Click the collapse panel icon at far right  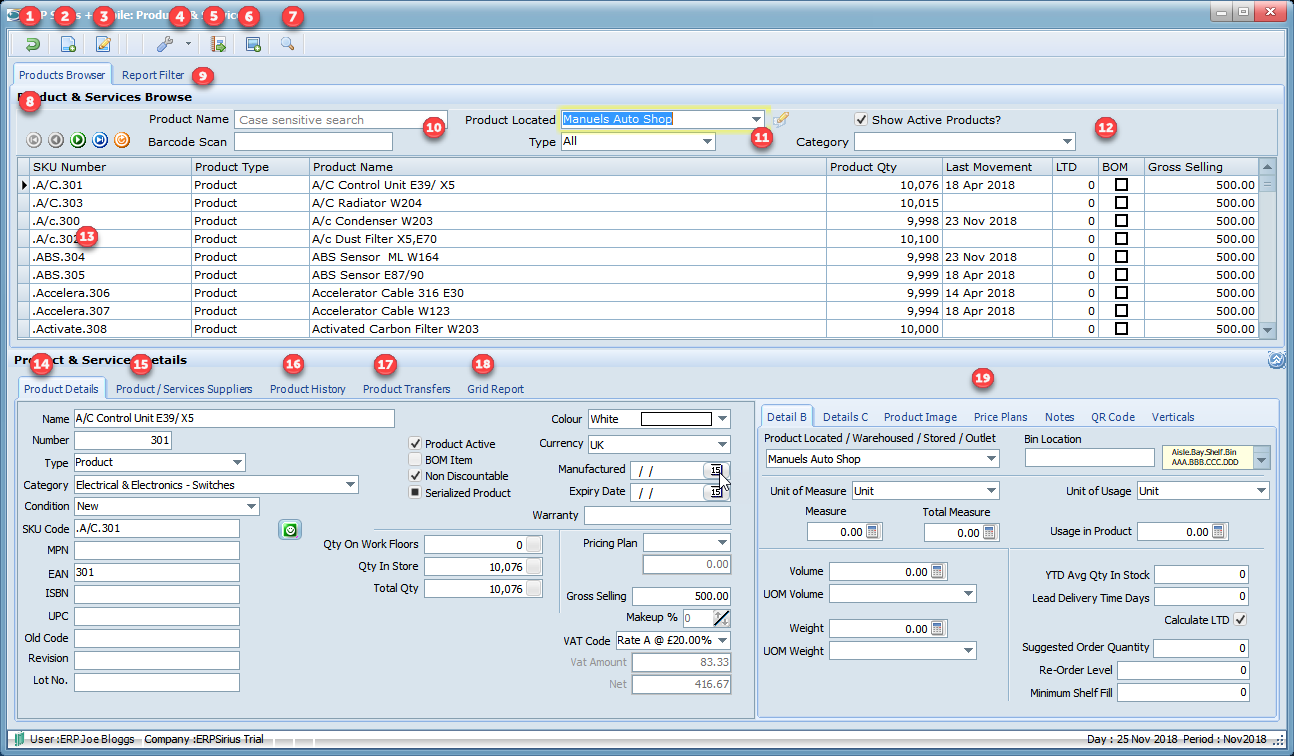click(1275, 360)
